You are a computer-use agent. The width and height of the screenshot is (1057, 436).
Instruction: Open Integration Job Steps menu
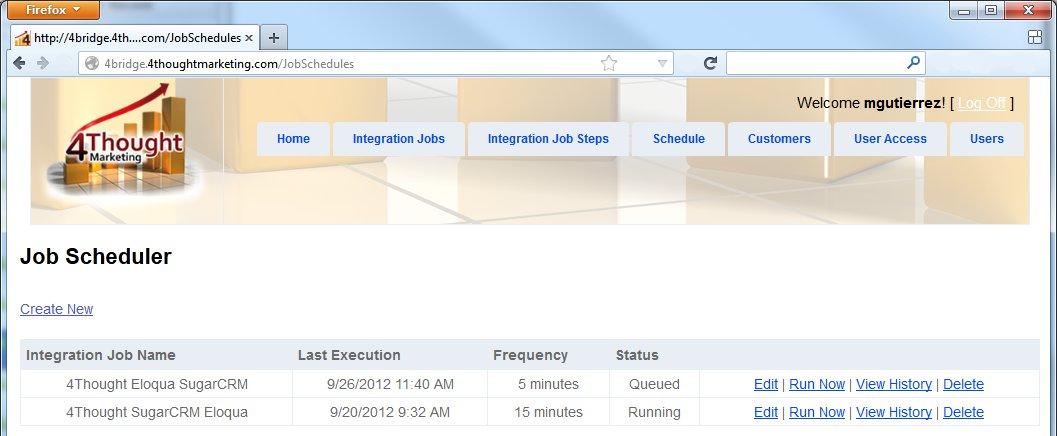pos(548,139)
